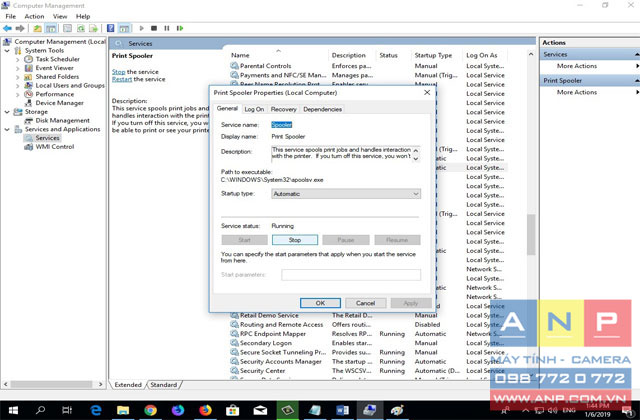Viewport: 640px width, 420px height.
Task: Expand Shared Folders tree node
Action: point(17,77)
